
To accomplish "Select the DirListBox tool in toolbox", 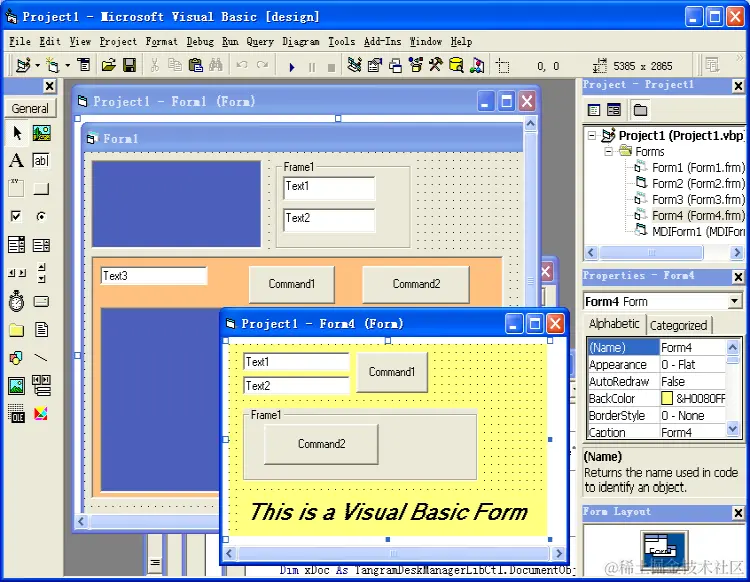I will coord(17,329).
